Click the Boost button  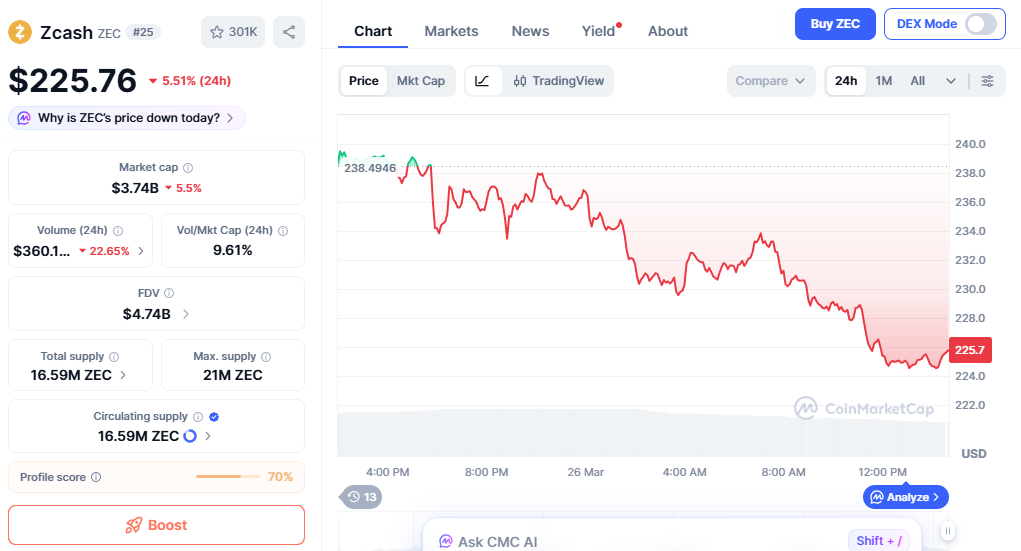[156, 525]
